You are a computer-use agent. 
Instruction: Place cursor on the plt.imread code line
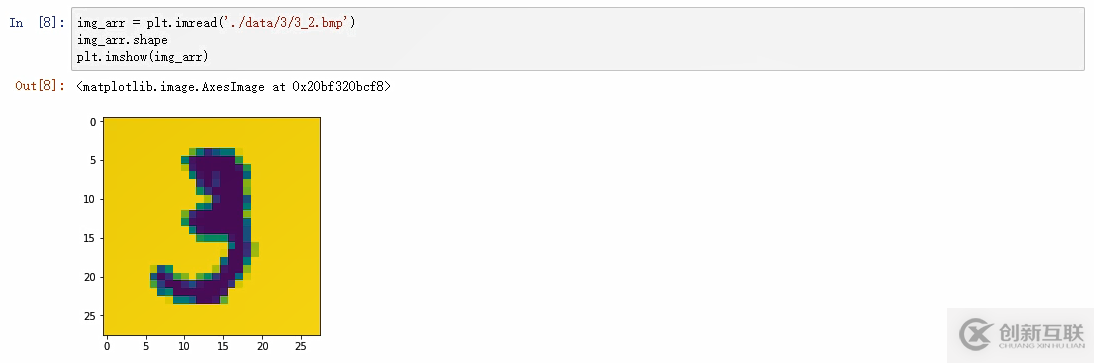point(216,23)
